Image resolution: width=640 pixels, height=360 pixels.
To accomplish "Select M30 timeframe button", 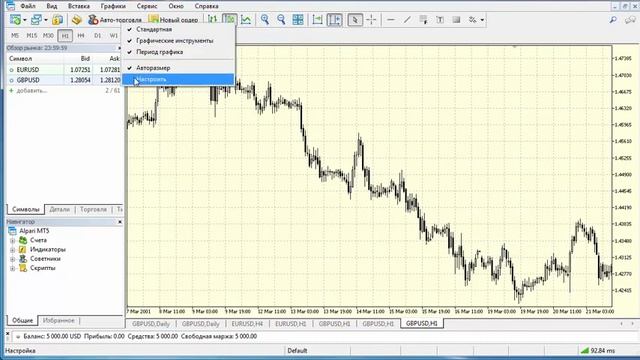I will 48,36.
